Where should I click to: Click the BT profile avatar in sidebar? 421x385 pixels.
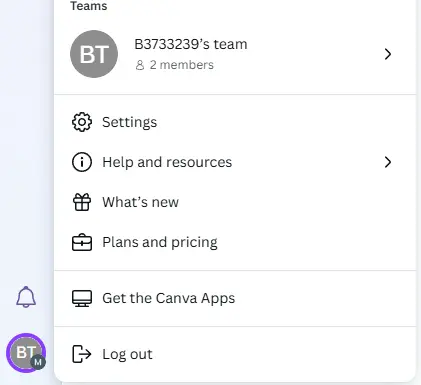click(x=26, y=353)
